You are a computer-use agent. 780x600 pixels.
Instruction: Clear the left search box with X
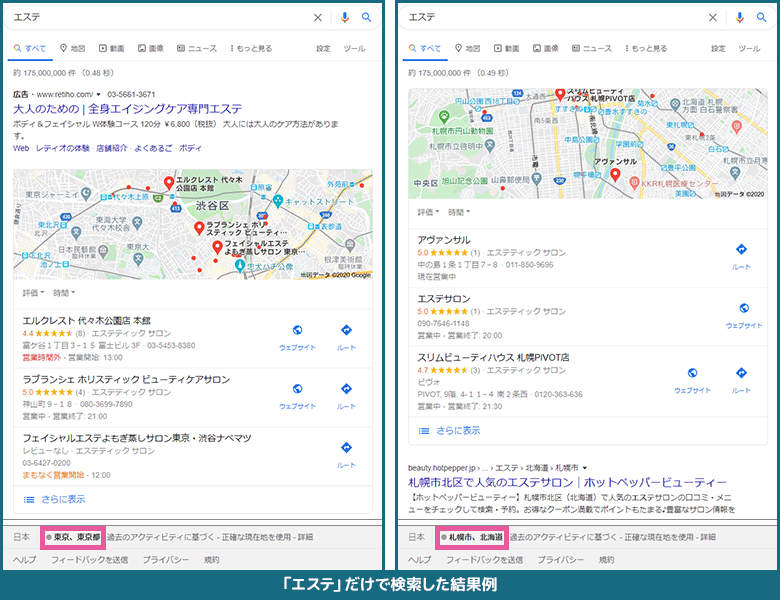click(x=318, y=17)
